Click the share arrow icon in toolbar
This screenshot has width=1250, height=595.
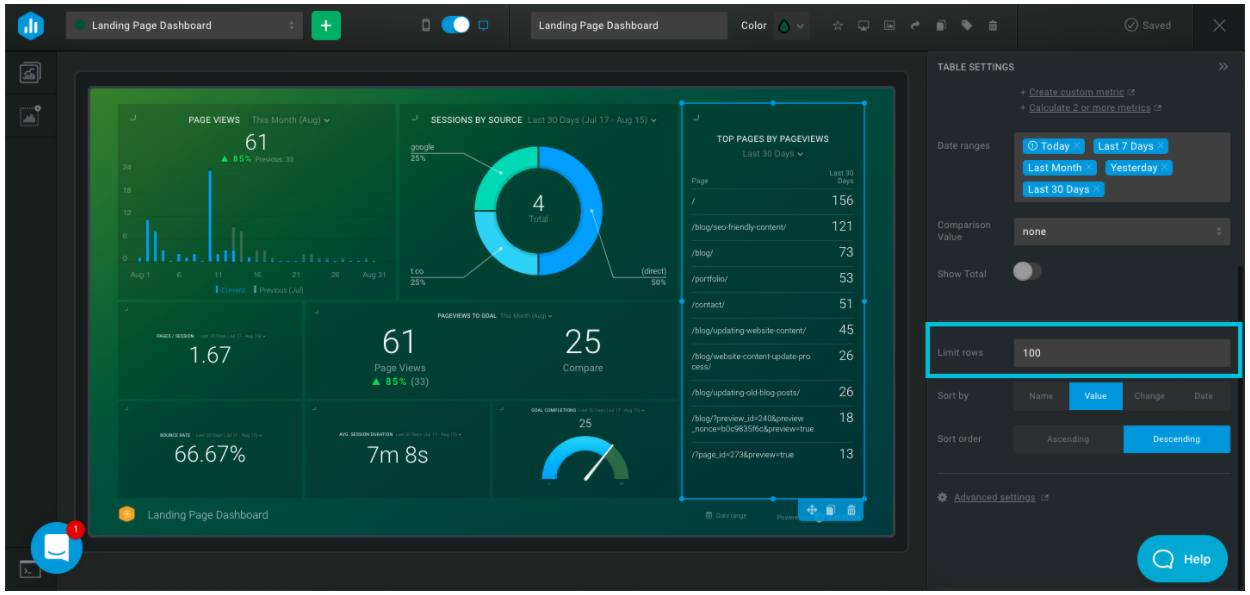click(x=914, y=26)
